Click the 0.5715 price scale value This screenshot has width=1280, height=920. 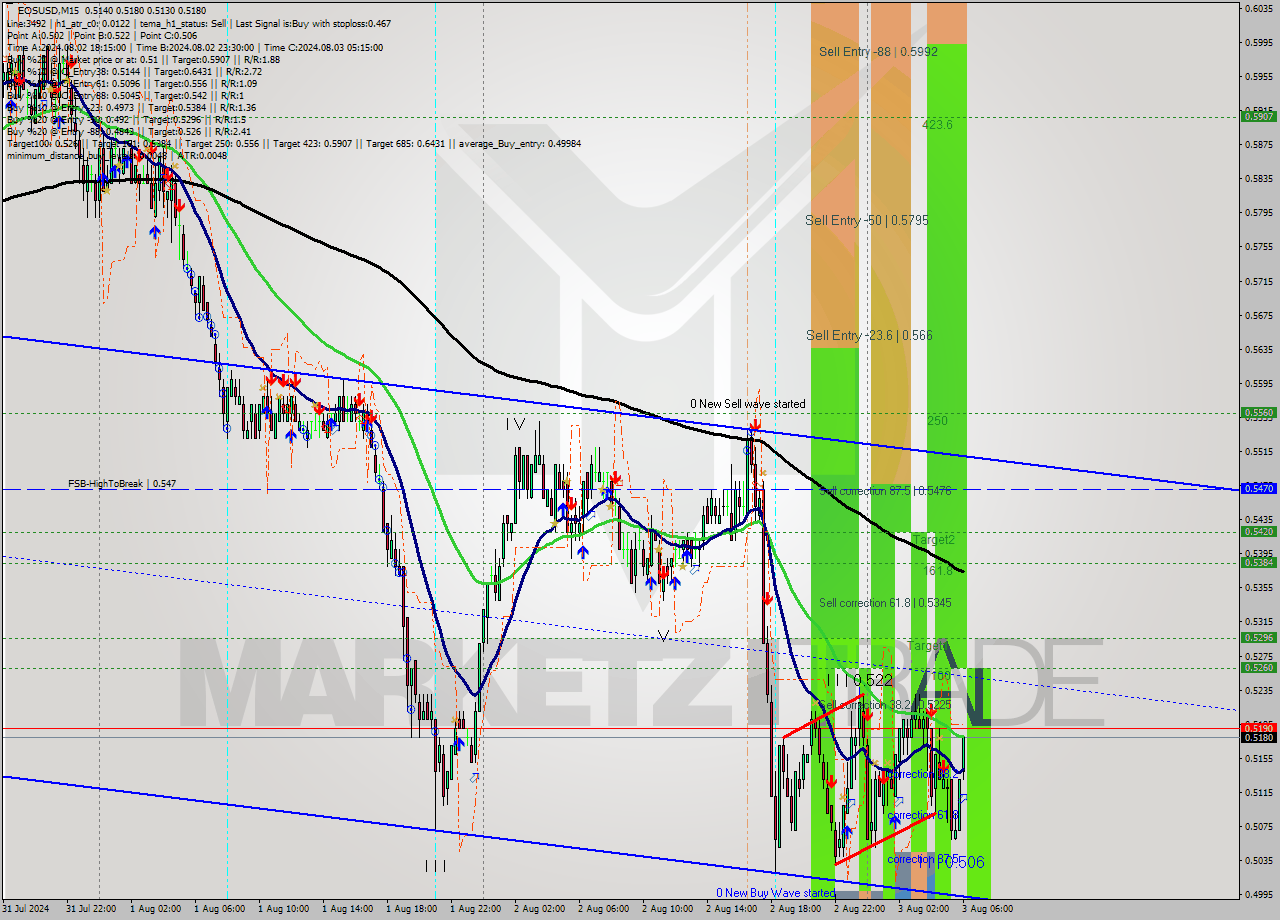[1258, 281]
